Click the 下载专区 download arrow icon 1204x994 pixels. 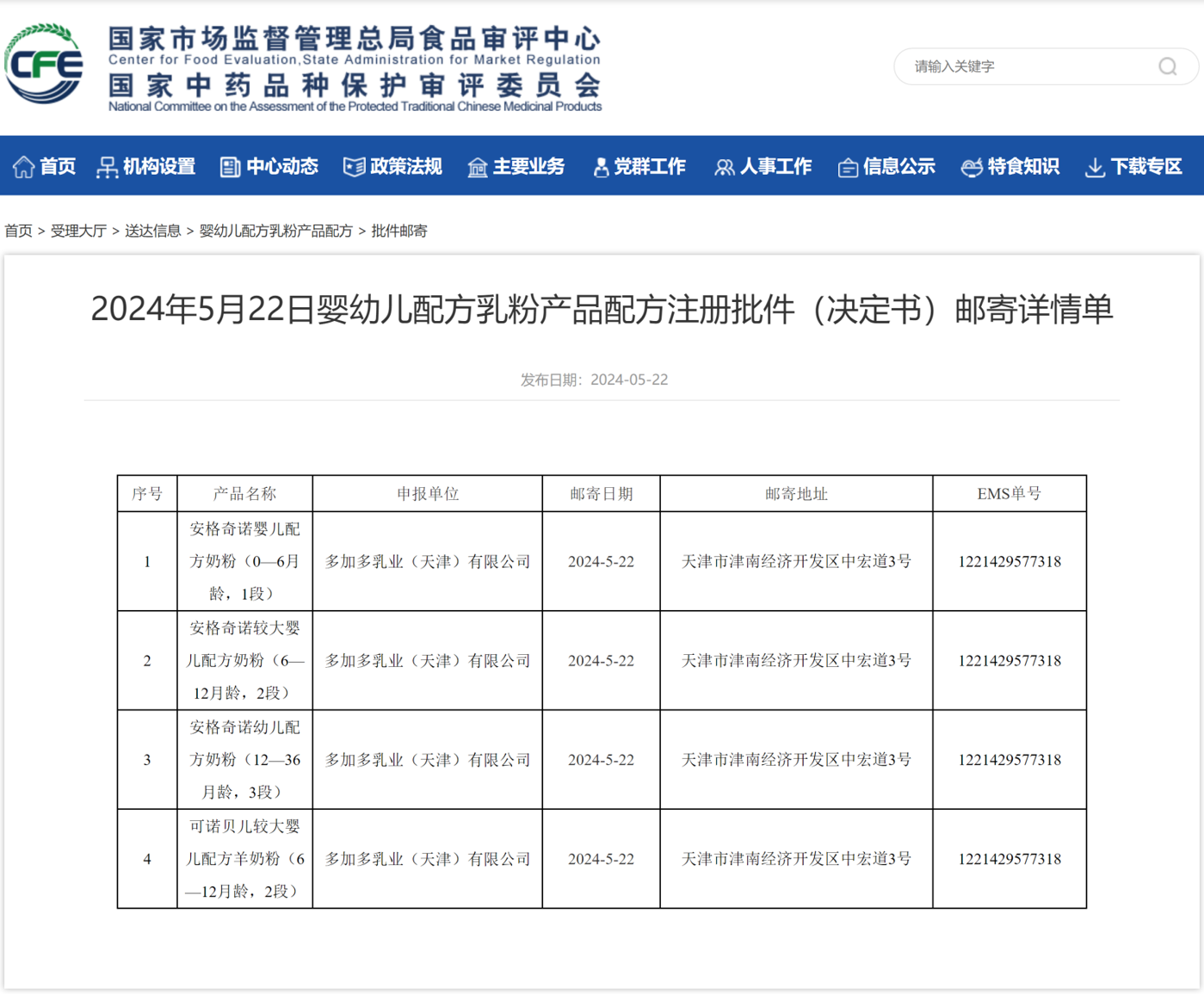point(1095,167)
